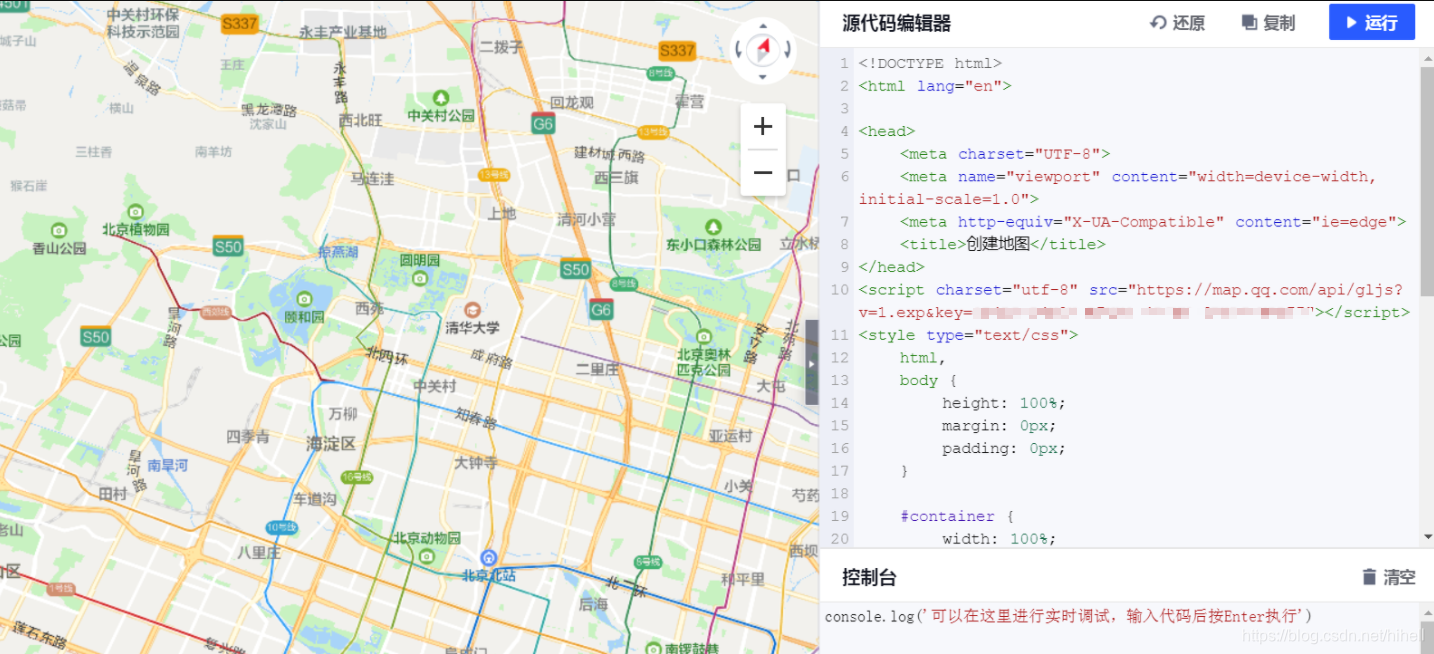The image size is (1434, 654).
Task: Rotate map clockwise using right compass arrow
Action: [787, 49]
